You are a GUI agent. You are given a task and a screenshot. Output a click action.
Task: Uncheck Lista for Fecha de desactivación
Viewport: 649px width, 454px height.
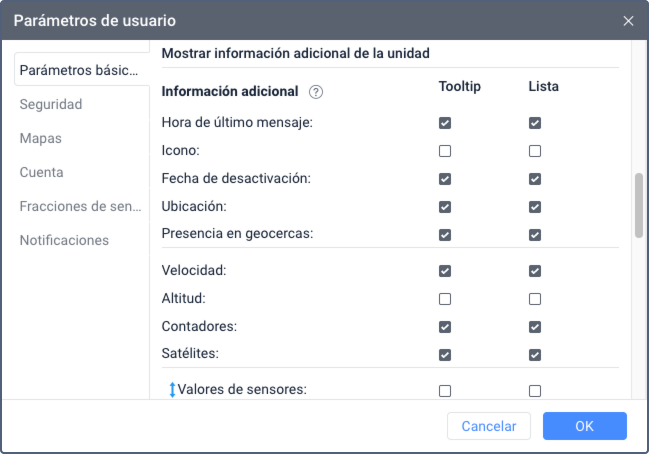(535, 179)
